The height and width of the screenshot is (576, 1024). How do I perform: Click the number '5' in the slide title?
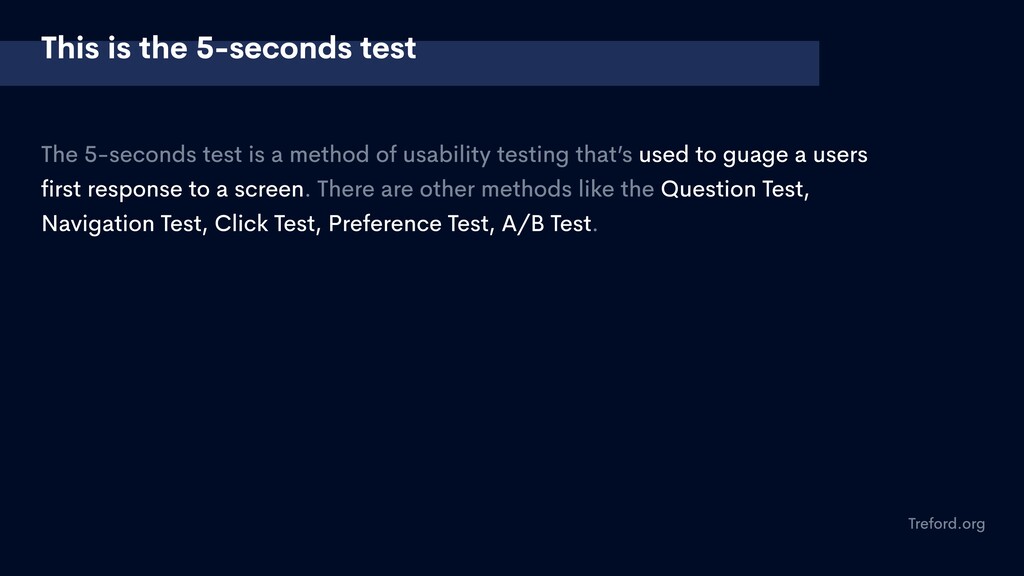tap(205, 48)
